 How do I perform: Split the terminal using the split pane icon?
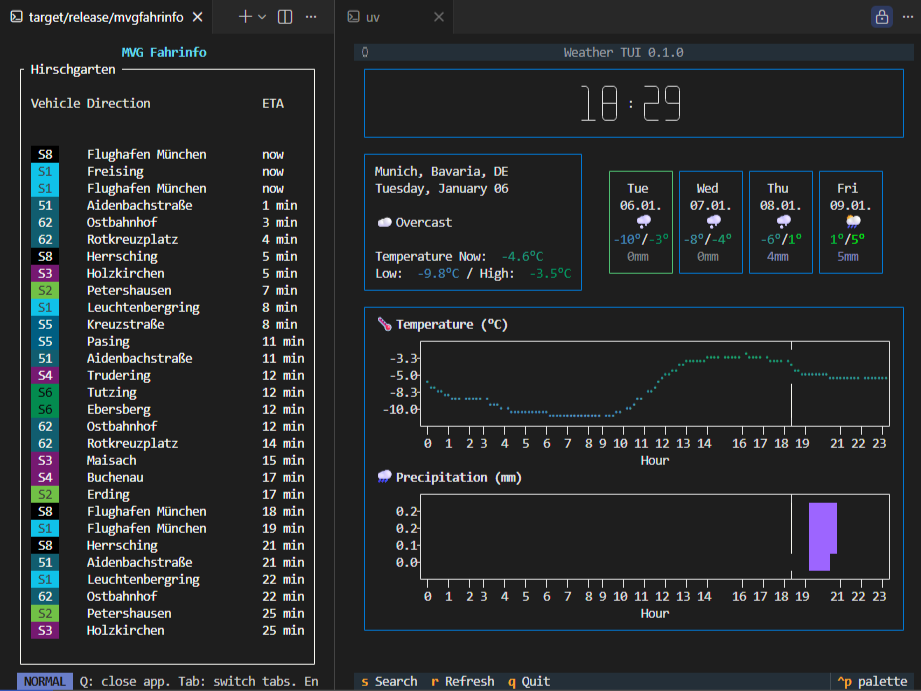283,16
